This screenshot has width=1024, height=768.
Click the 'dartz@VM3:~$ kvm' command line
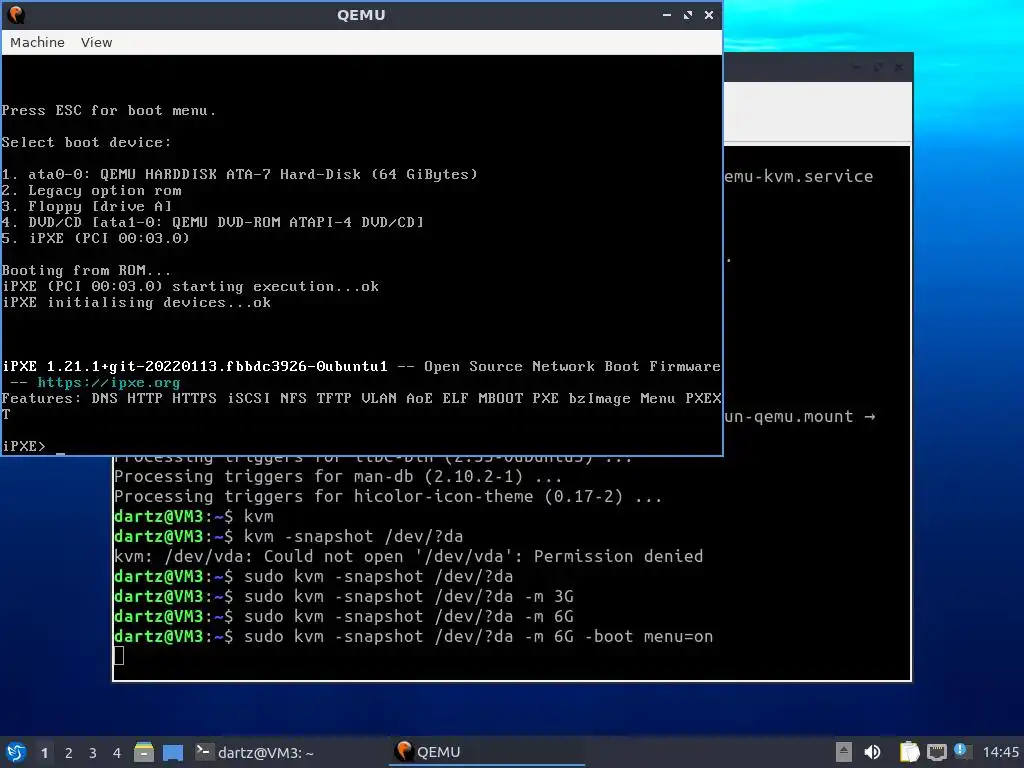(x=194, y=517)
